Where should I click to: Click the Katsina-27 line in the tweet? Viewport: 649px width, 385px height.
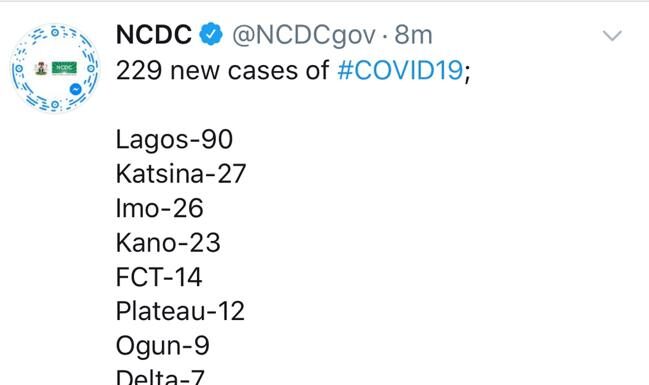[181, 173]
